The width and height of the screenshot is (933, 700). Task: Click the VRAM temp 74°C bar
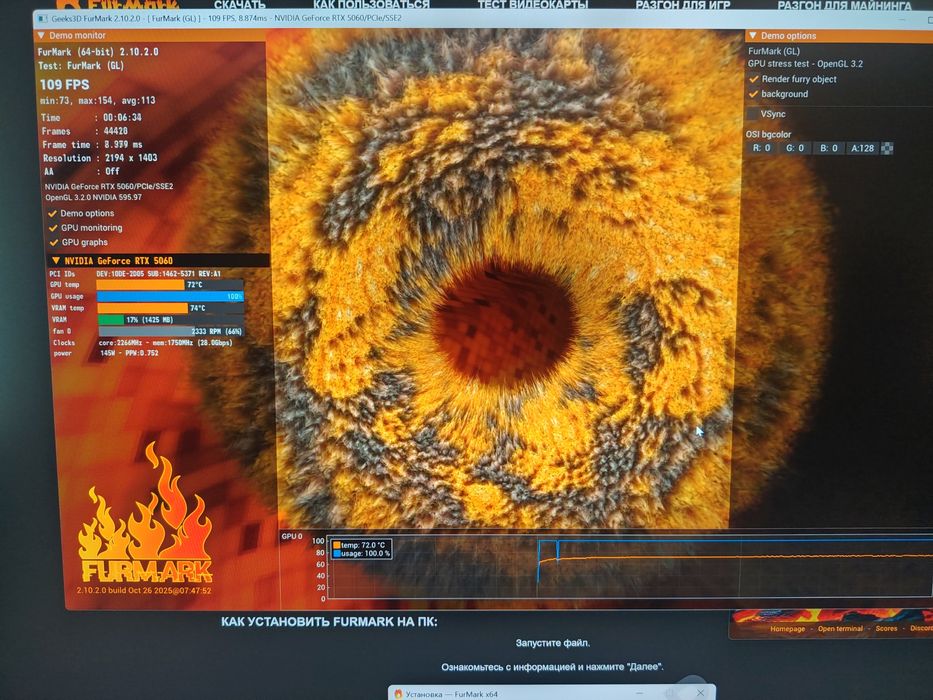tap(171, 308)
